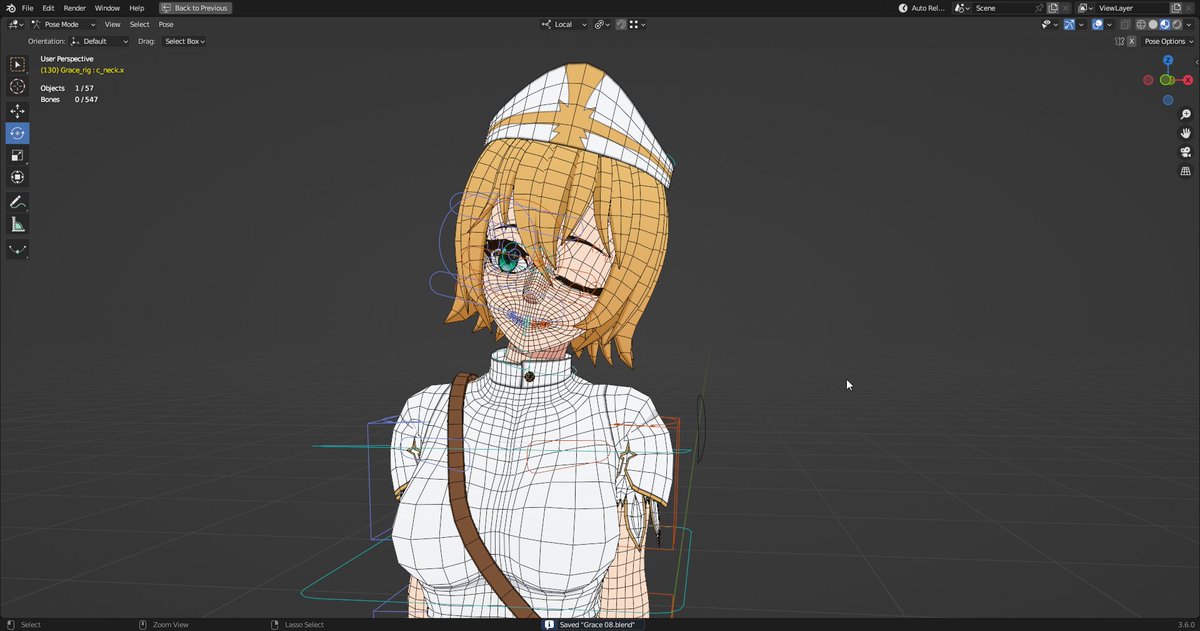Screen dimensions: 1200x631
Task: Click the Blender logo menu icon
Action: coord(9,8)
